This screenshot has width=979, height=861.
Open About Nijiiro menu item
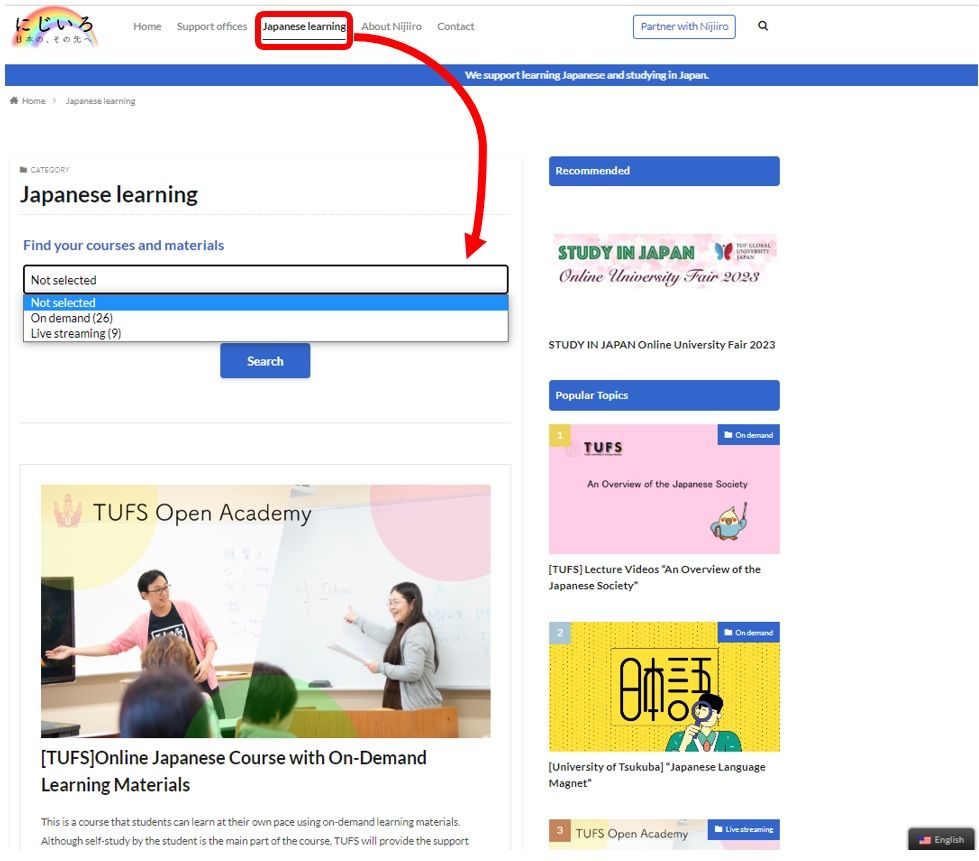click(x=391, y=26)
